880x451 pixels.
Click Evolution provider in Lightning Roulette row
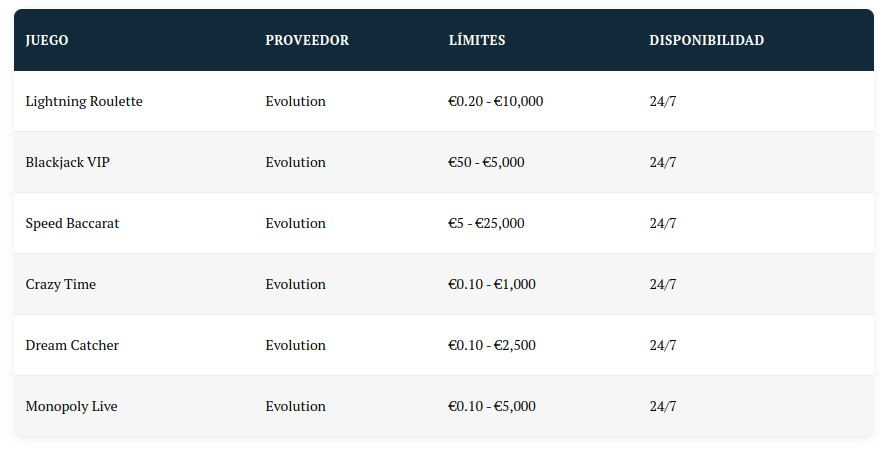(295, 102)
